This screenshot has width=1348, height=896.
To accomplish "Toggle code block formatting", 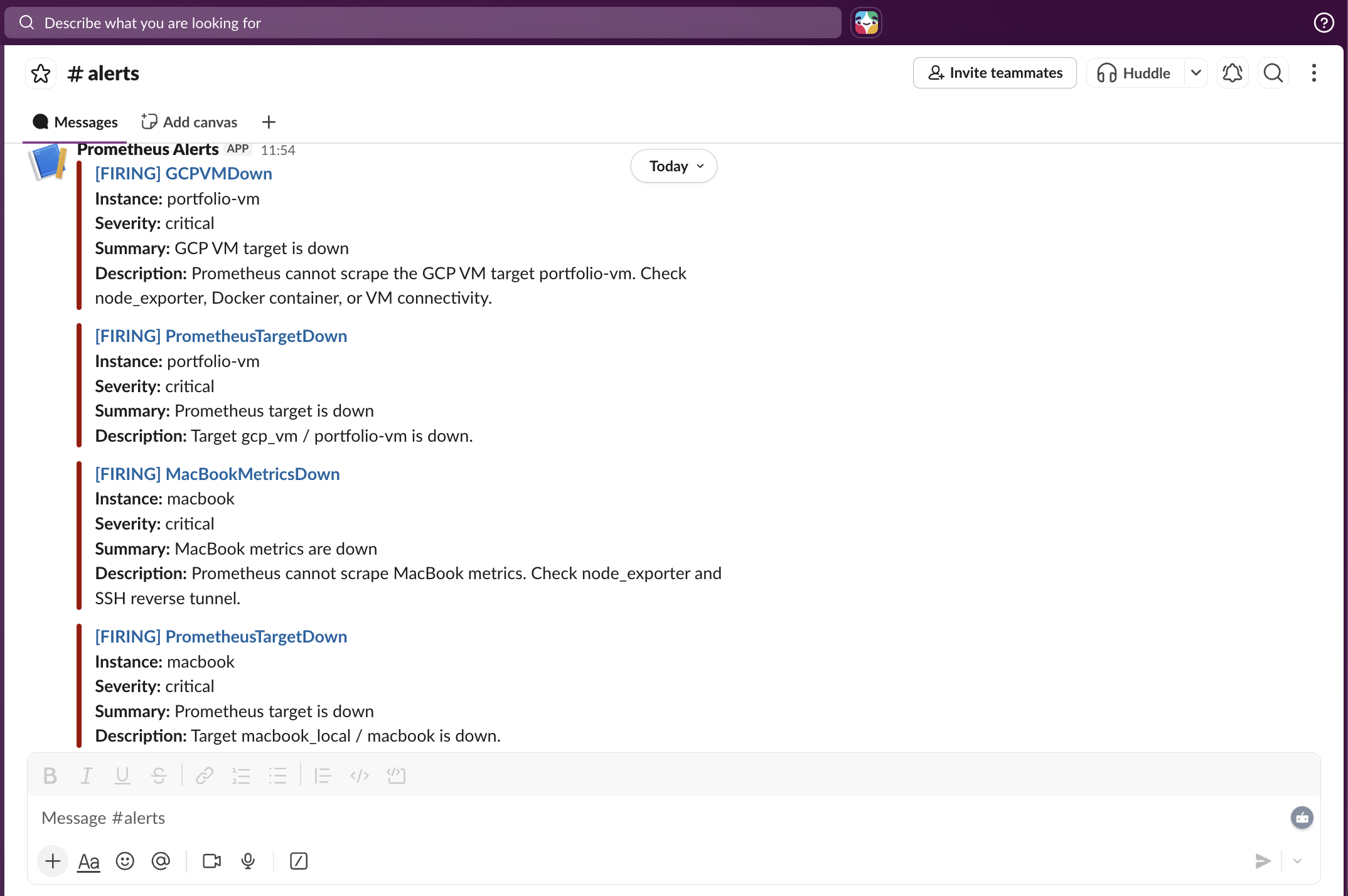I will 396,776.
